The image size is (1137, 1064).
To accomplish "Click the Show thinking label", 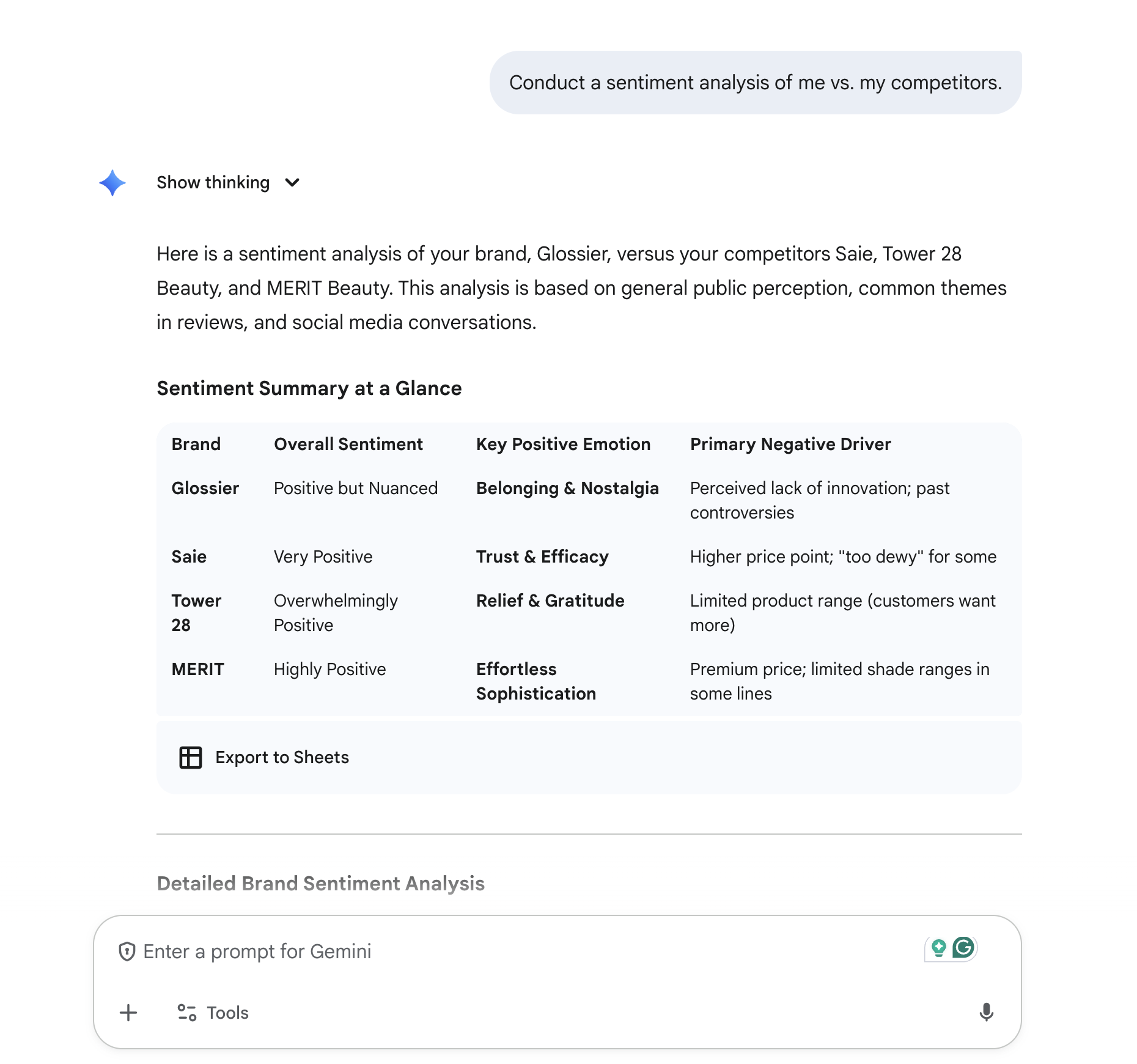I will pos(213,183).
